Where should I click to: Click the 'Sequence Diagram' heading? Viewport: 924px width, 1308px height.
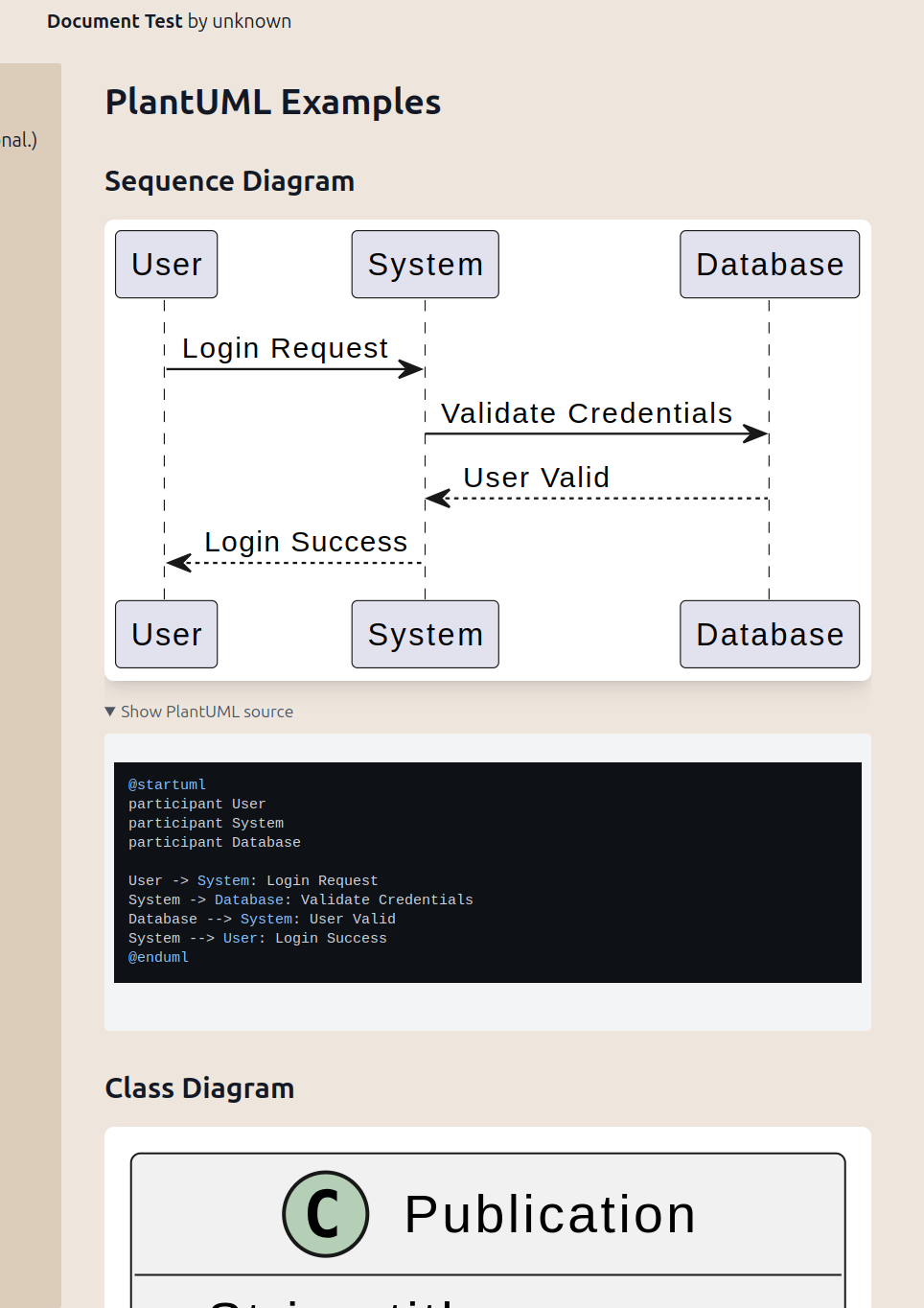point(230,181)
